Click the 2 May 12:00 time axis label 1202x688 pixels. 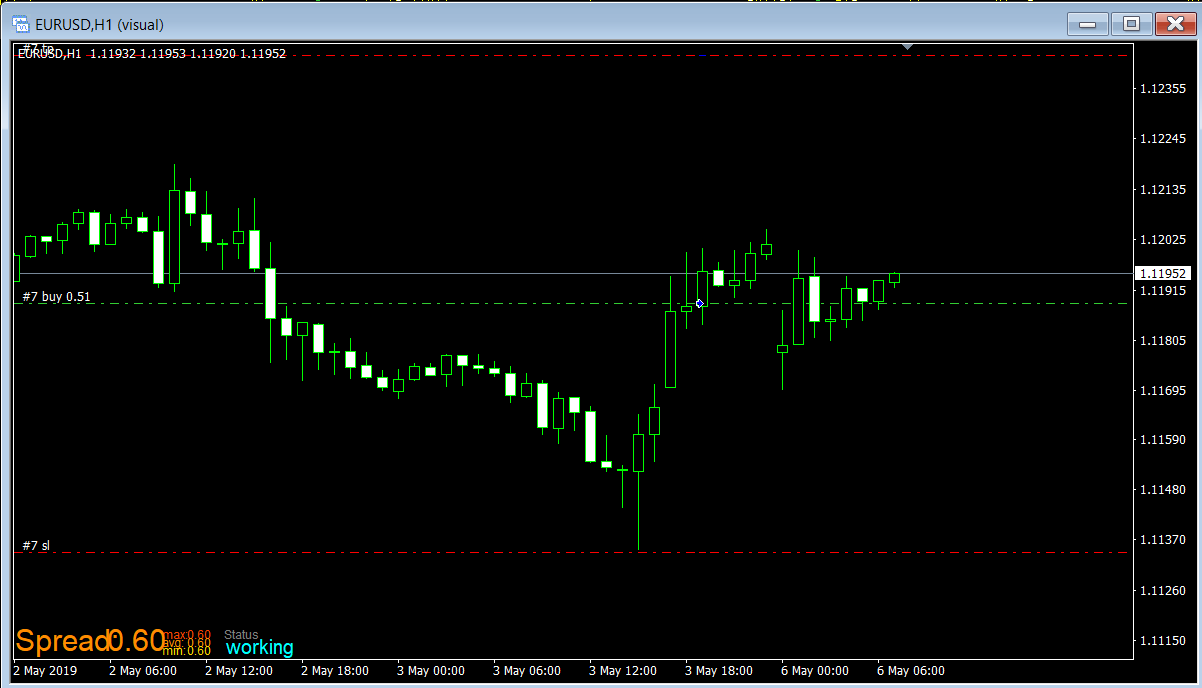(238, 671)
